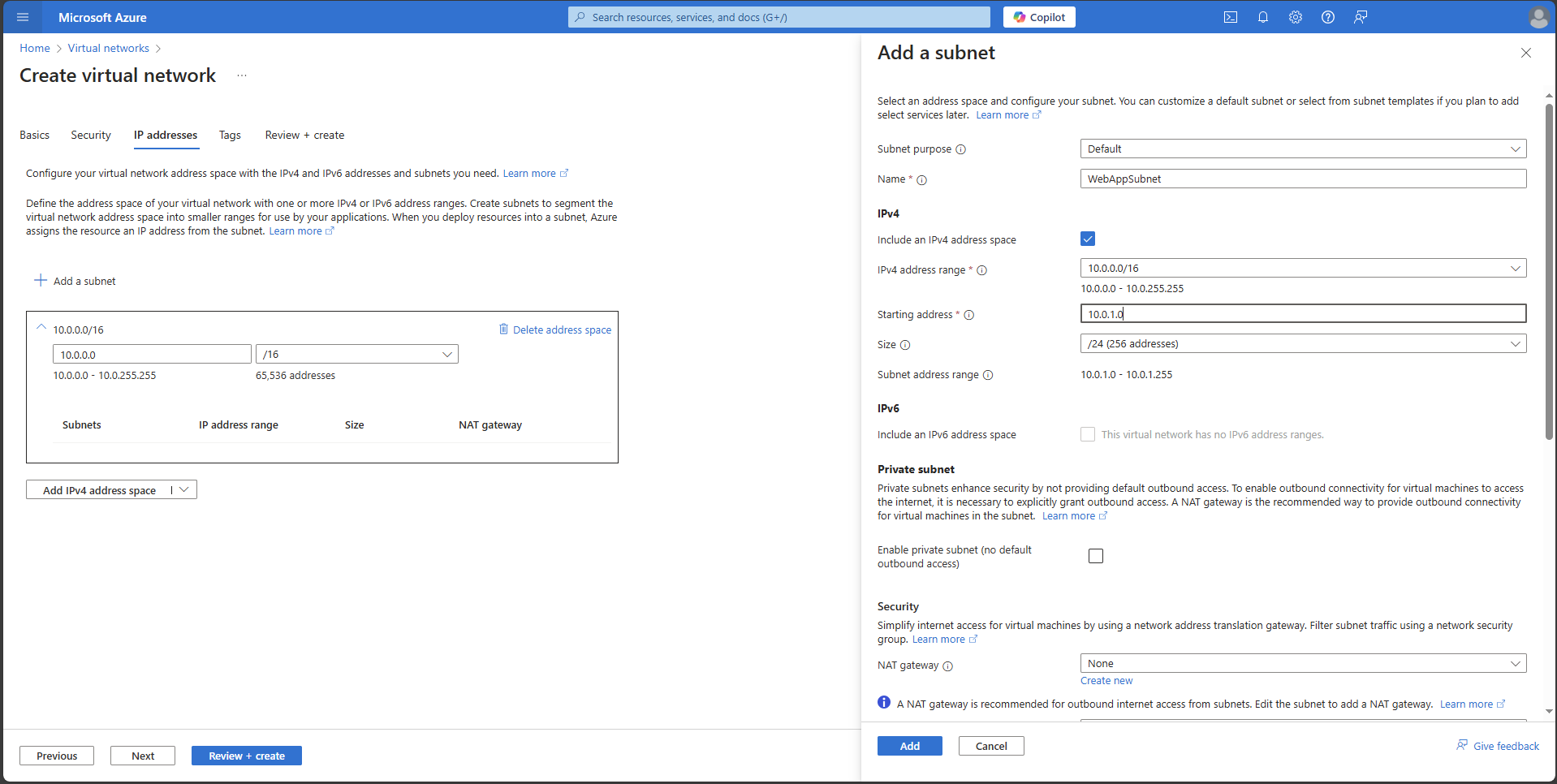Show info tooltip for Subnet purpose
This screenshot has height=784, width=1557.
[961, 149]
